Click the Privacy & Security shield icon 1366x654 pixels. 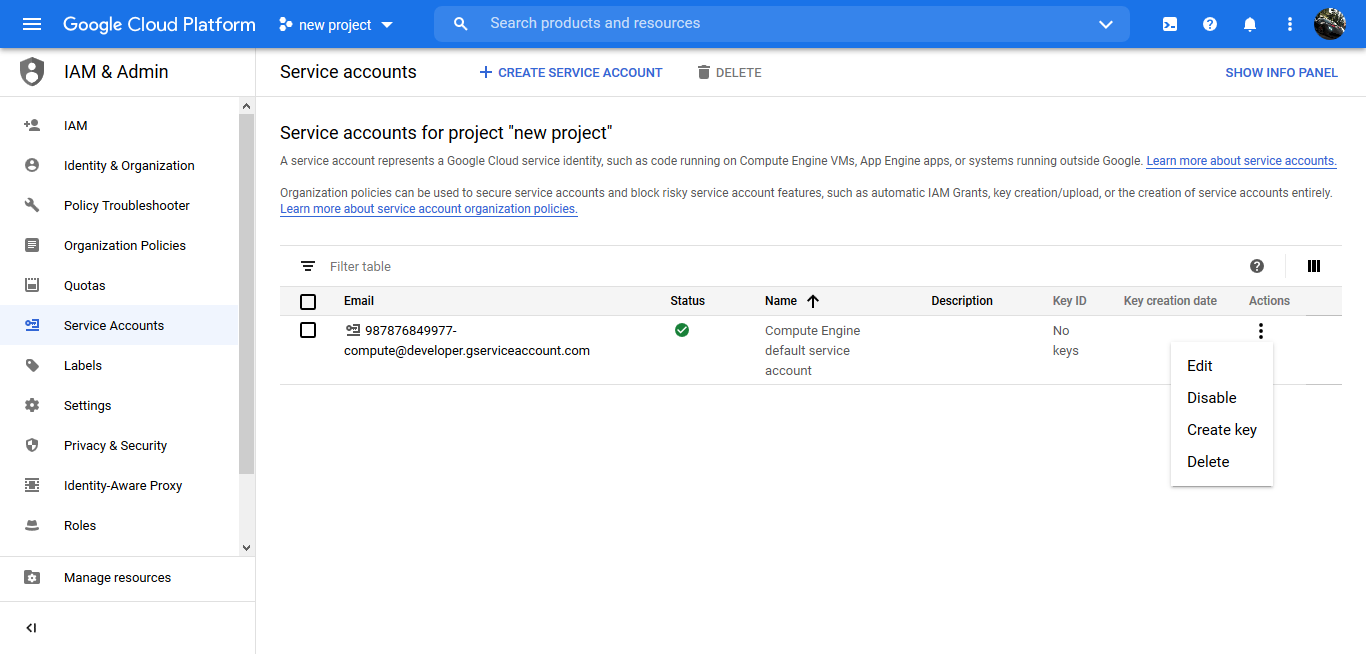pyautogui.click(x=32, y=445)
